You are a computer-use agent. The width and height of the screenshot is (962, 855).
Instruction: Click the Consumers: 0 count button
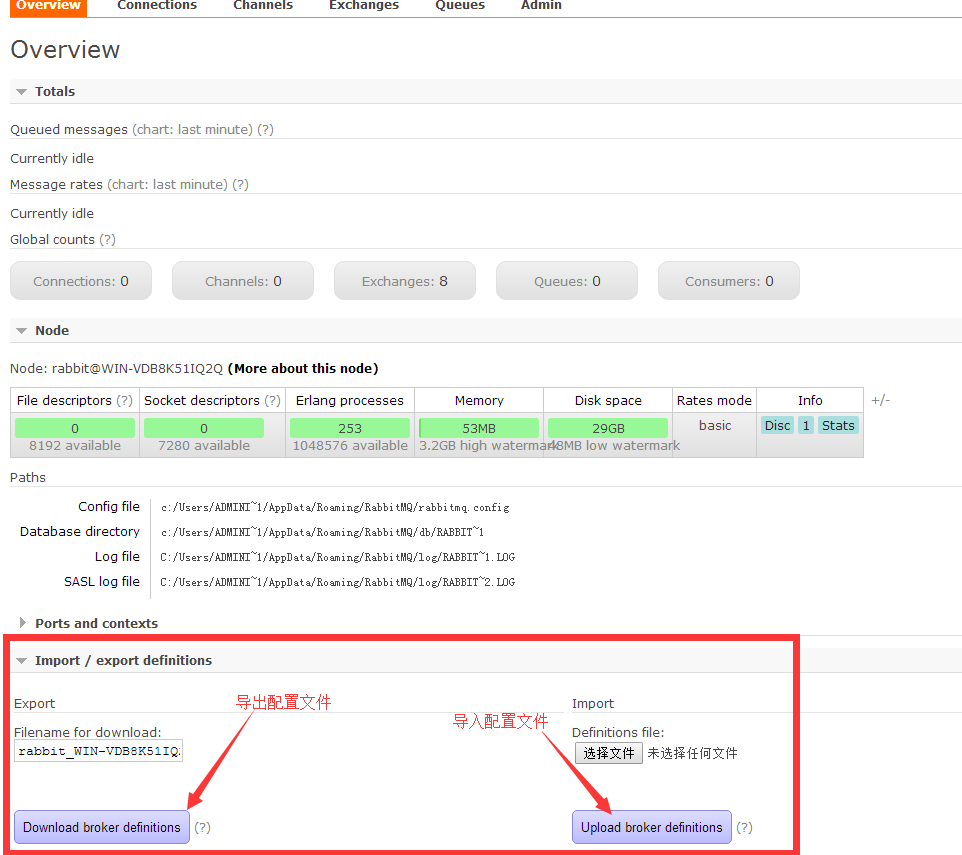(729, 281)
